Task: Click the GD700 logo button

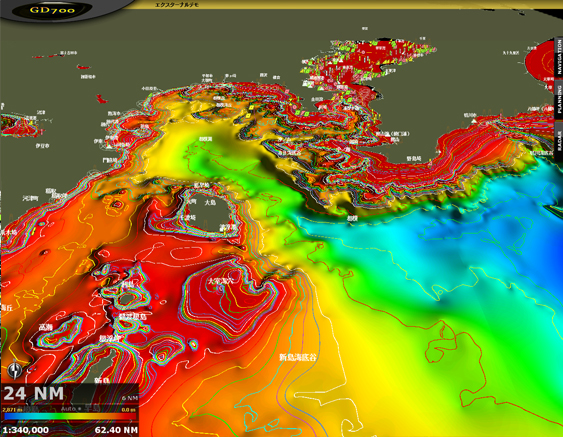Action: [52, 10]
